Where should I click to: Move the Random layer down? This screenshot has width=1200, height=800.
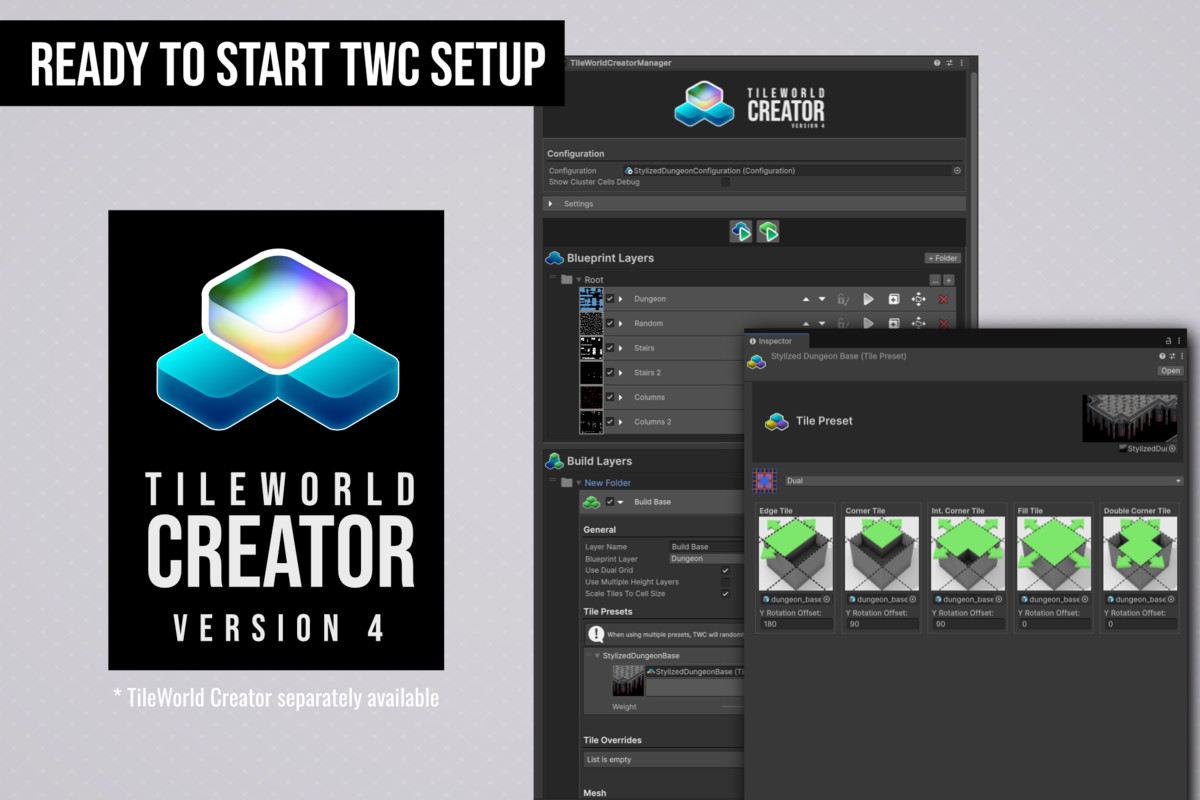click(822, 323)
